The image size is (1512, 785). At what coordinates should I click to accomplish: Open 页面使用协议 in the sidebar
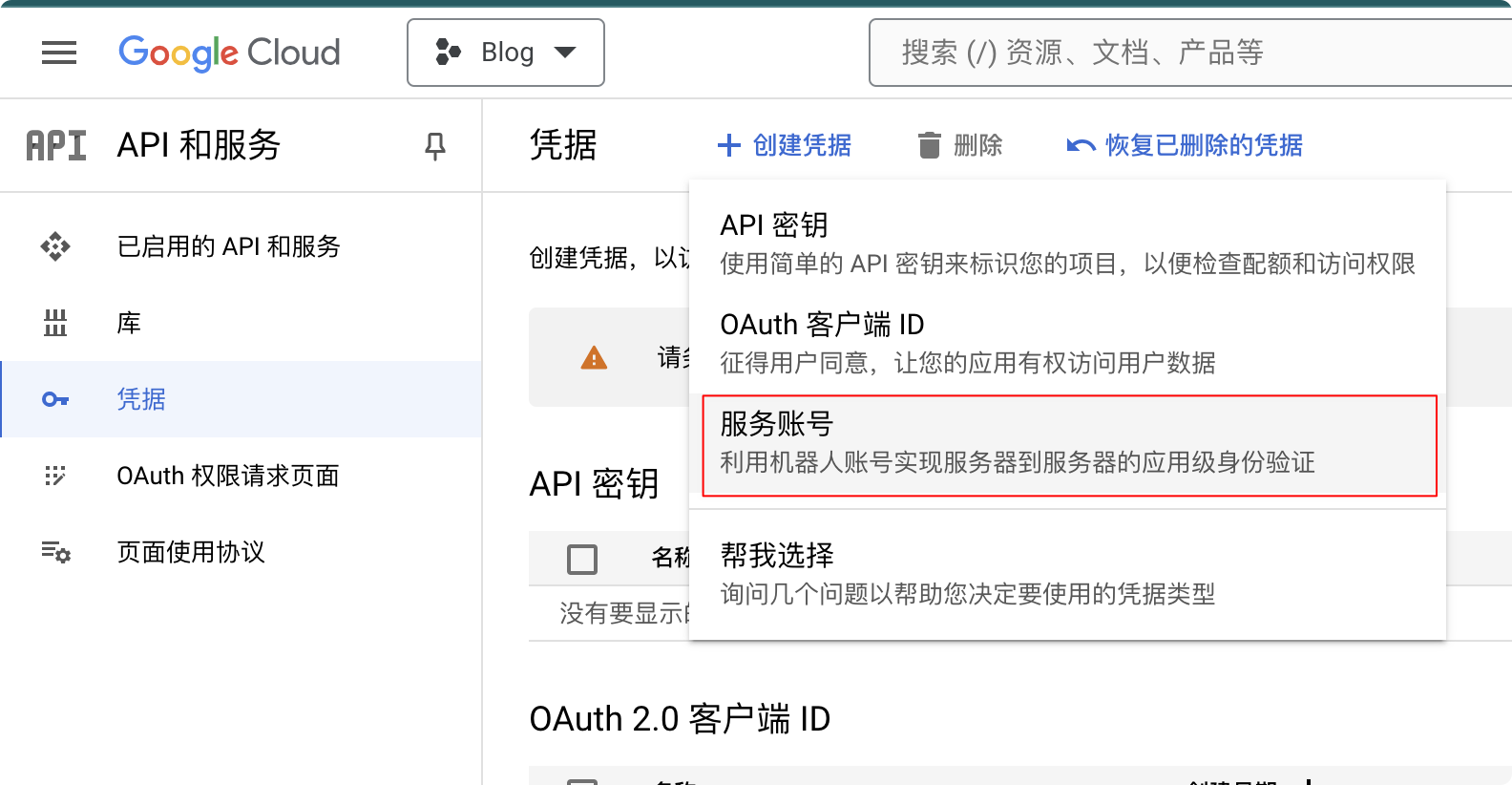pos(241,552)
